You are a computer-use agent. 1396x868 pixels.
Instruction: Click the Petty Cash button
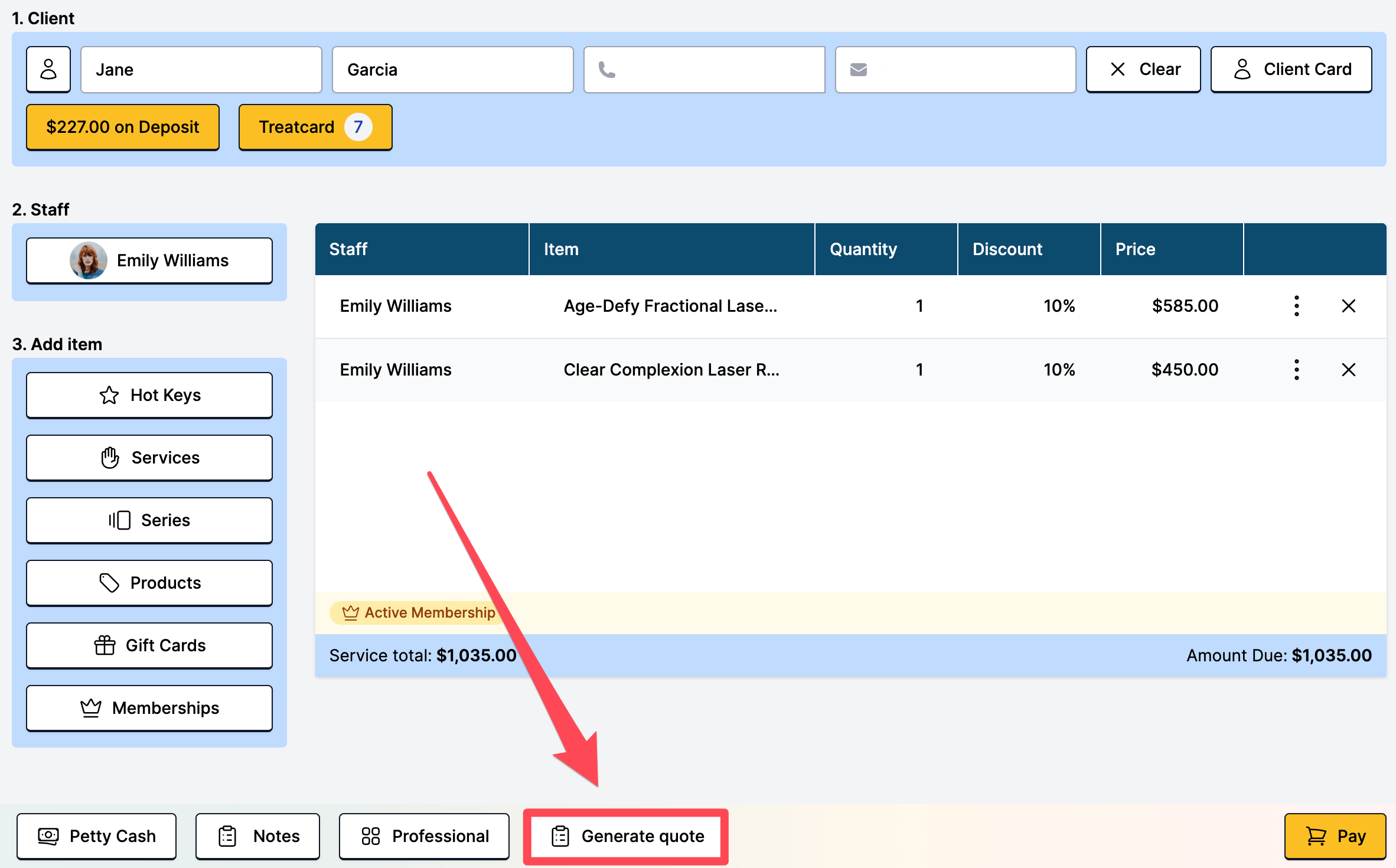pyautogui.click(x=96, y=836)
